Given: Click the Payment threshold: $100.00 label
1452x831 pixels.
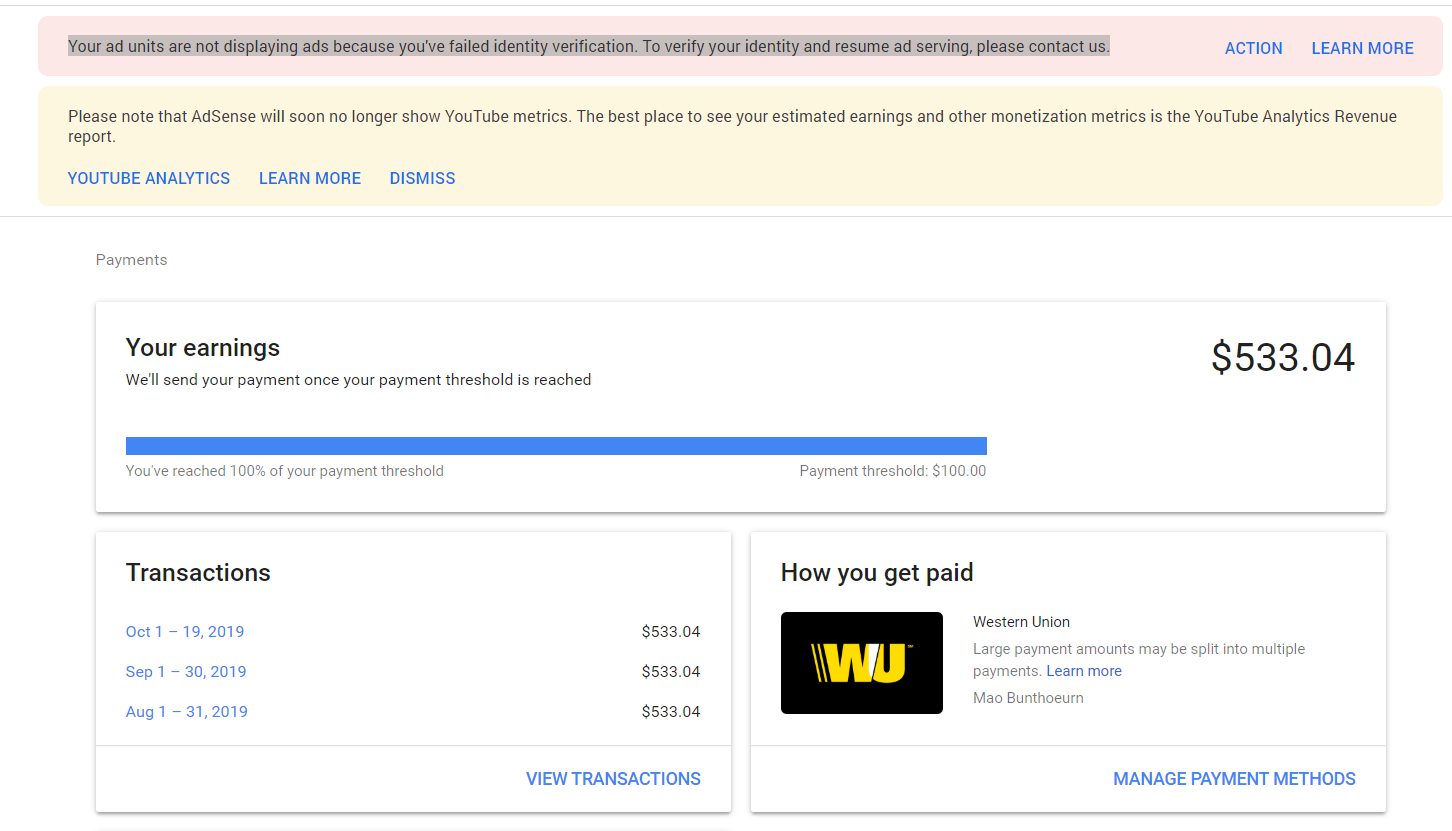Looking at the screenshot, I should pos(893,471).
